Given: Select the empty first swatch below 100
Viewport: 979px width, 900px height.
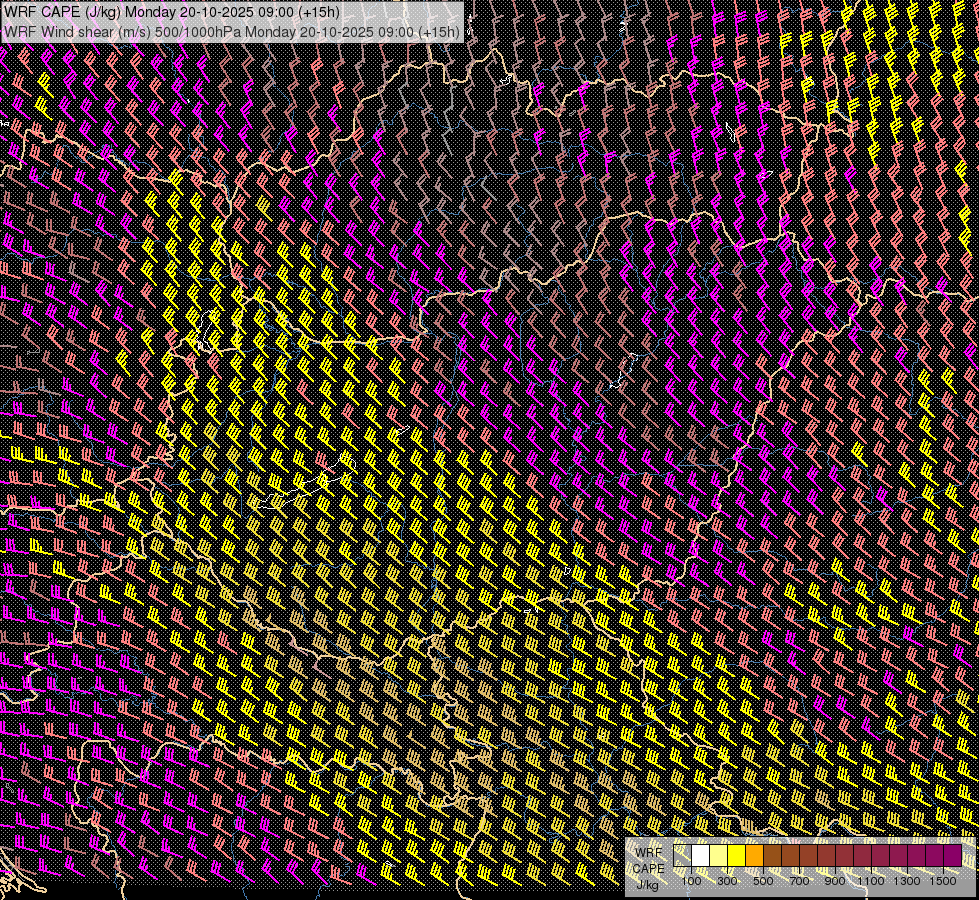Looking at the screenshot, I should (x=683, y=855).
